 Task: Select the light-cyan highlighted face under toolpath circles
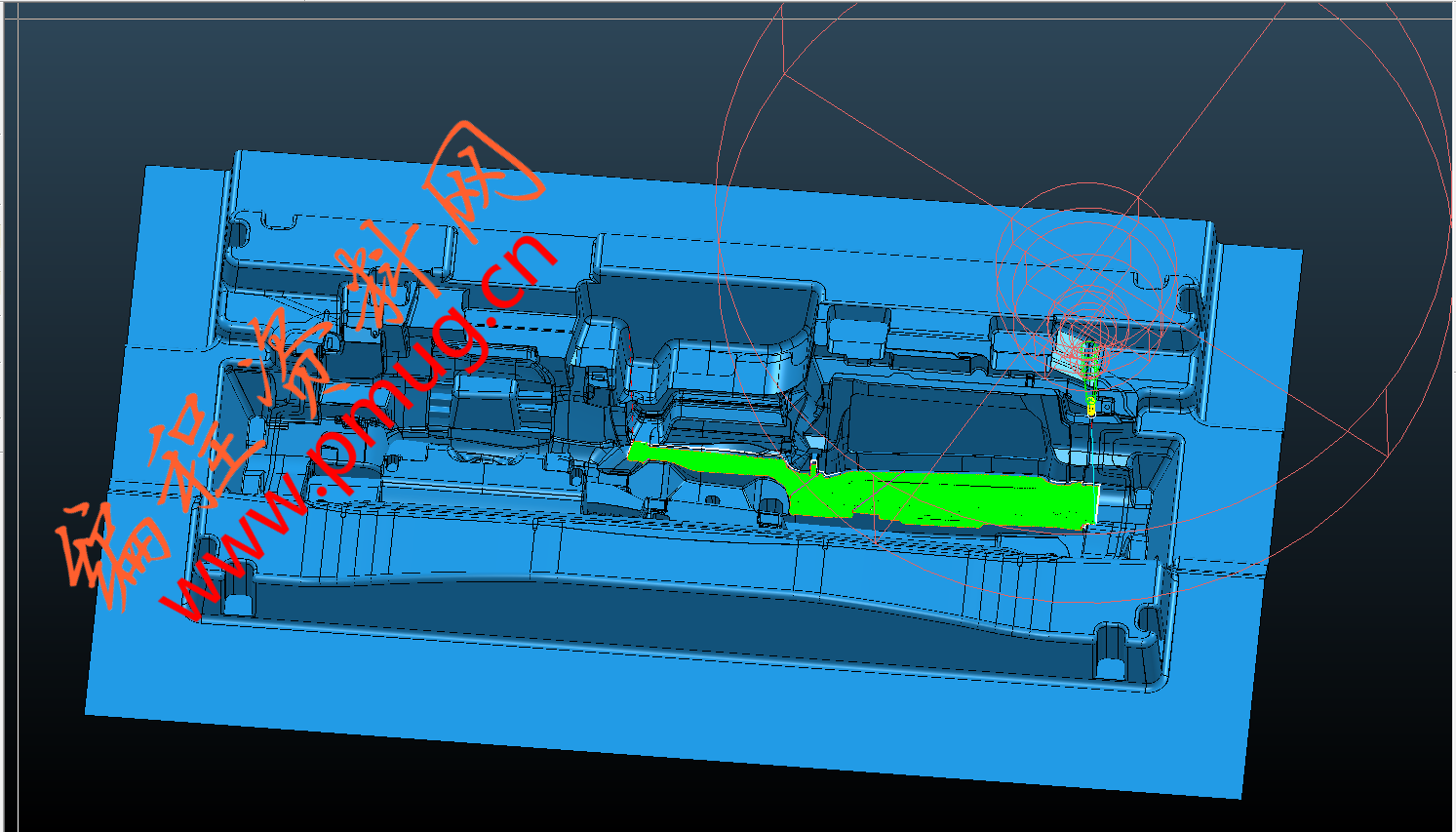click(1068, 353)
